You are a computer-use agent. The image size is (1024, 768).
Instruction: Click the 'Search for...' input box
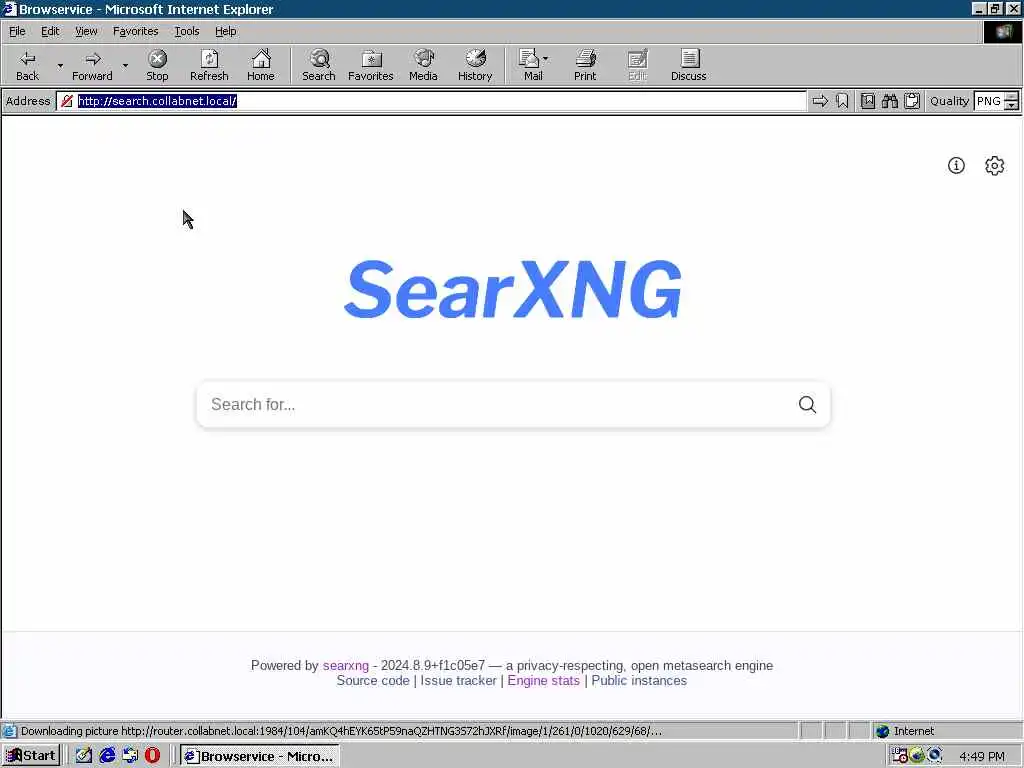pos(496,404)
